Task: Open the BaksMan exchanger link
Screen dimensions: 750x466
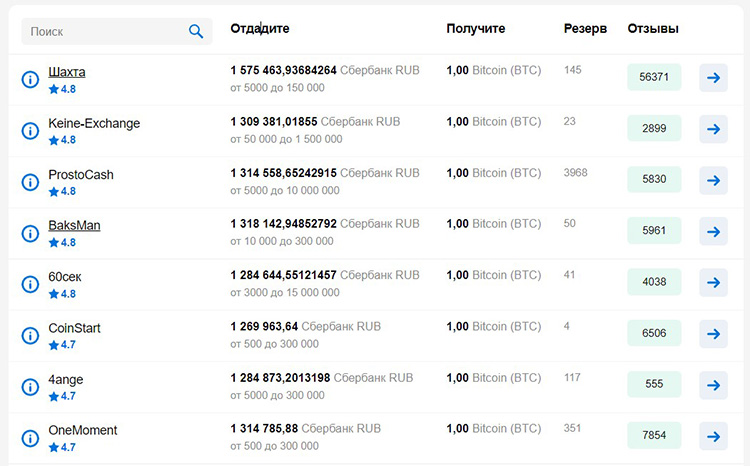Action: 74,225
